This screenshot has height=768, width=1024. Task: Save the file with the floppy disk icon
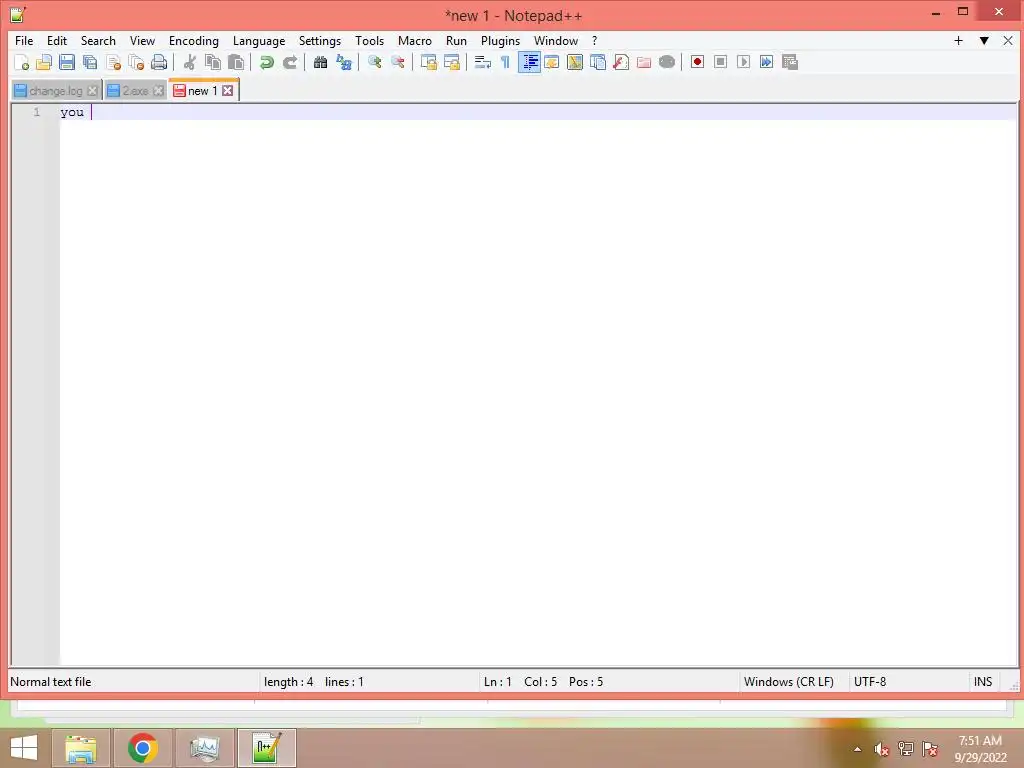(67, 62)
